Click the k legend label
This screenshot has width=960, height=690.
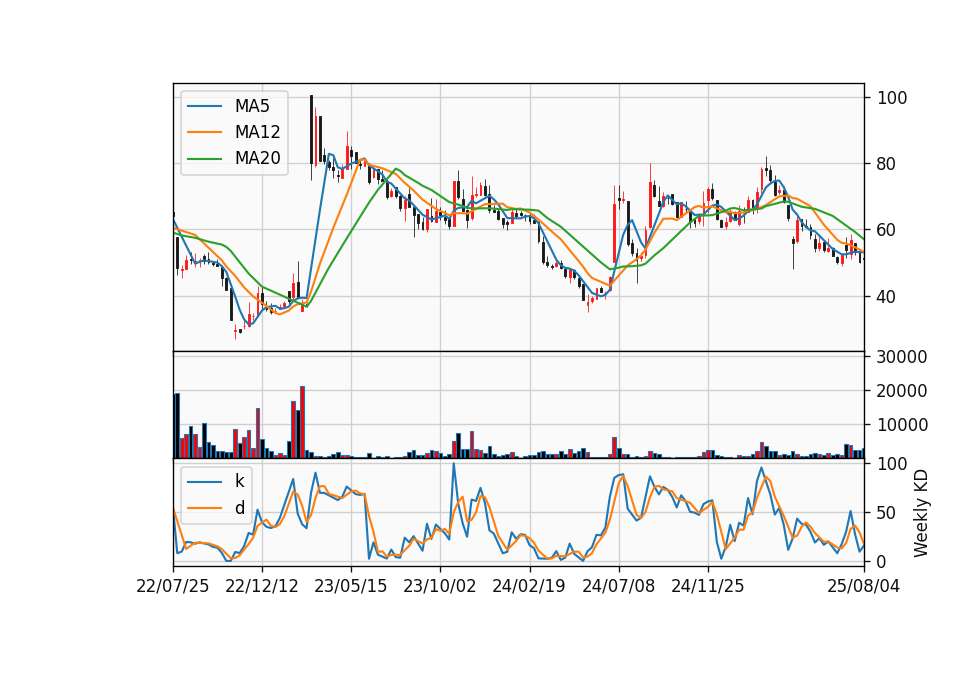point(239,481)
